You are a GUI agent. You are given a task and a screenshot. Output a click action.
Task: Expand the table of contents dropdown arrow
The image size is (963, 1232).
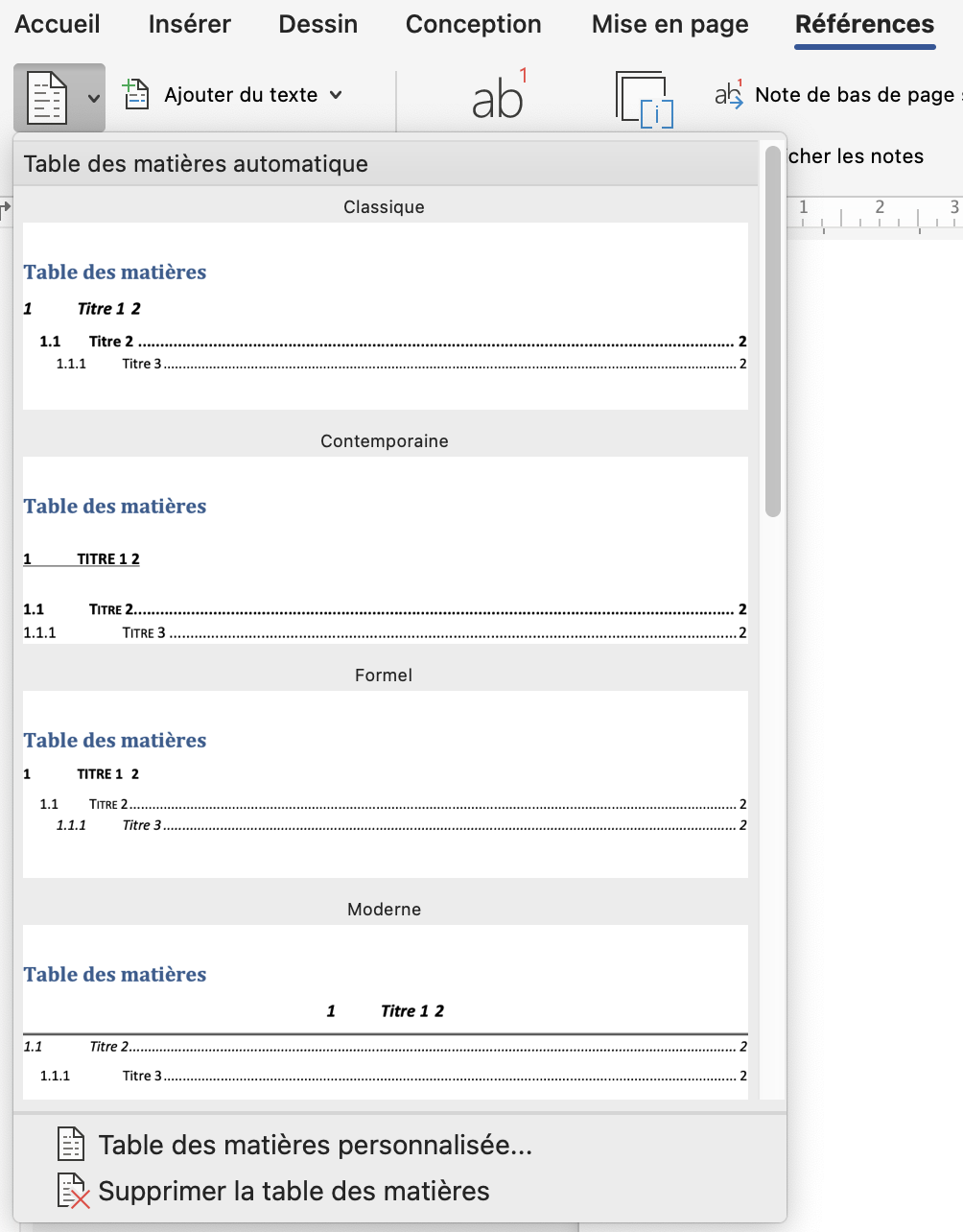pos(93,98)
